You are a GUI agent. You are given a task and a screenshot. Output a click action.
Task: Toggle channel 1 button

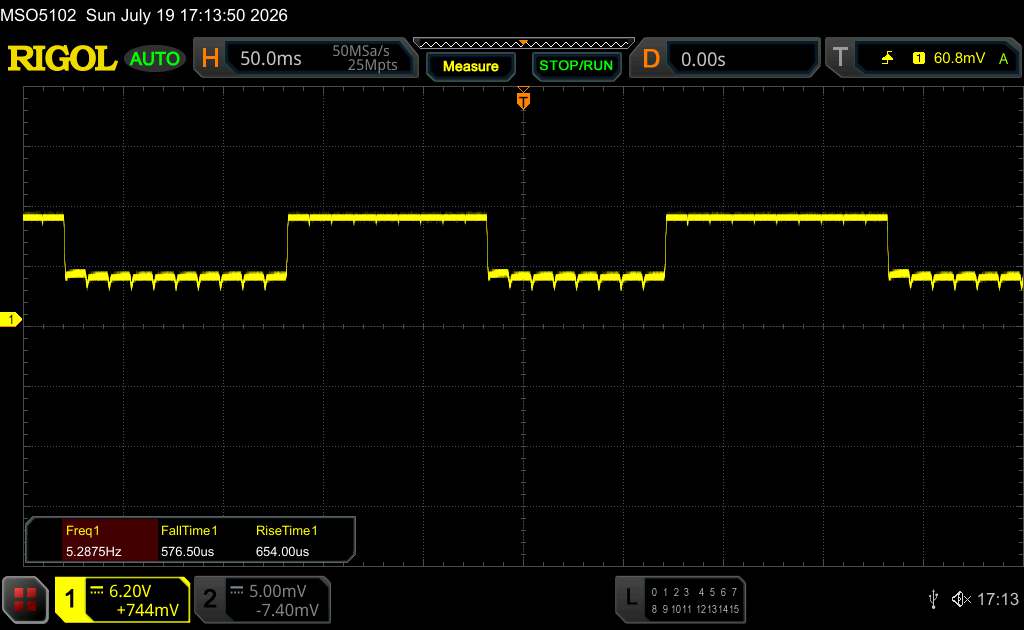click(70, 599)
